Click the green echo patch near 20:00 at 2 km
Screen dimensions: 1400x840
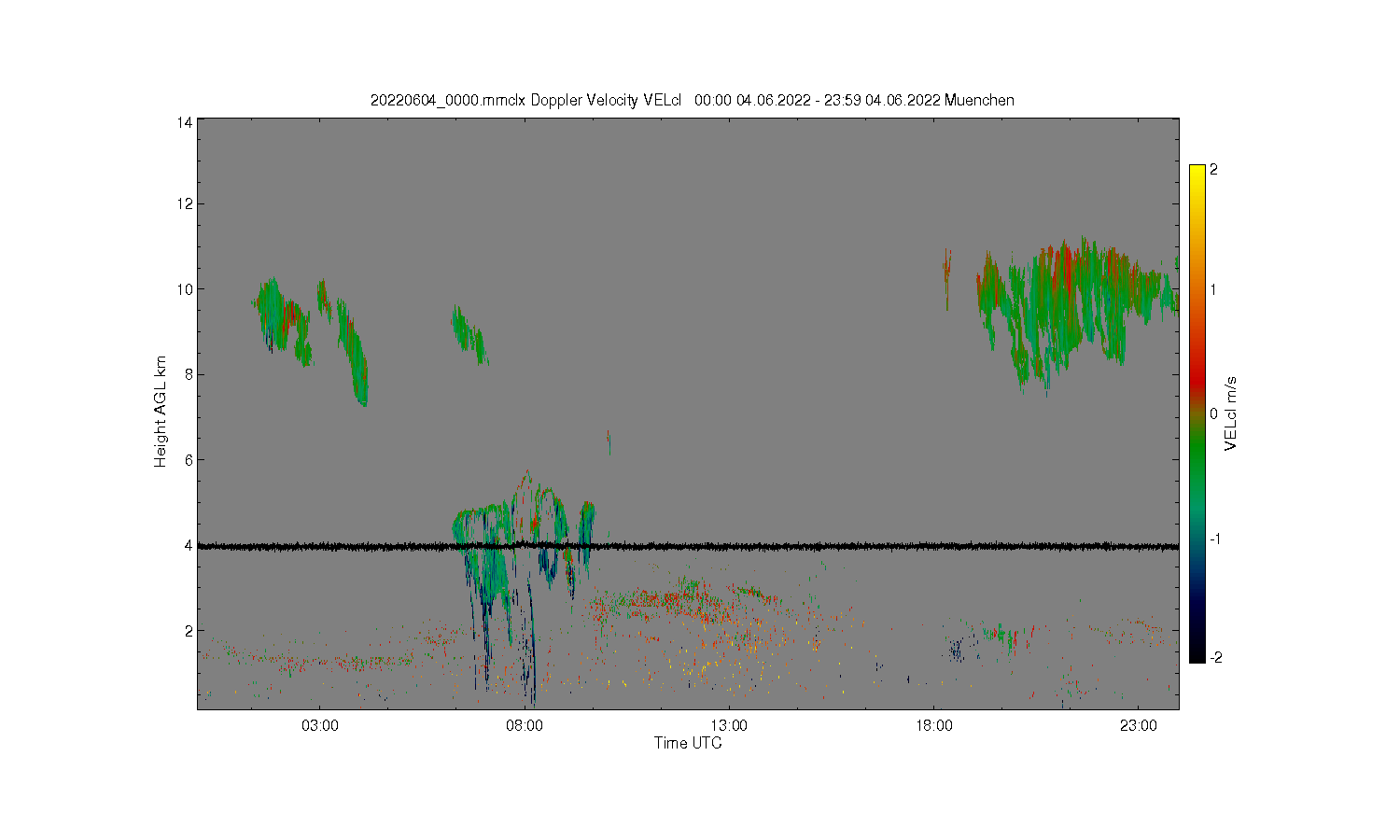[1003, 637]
